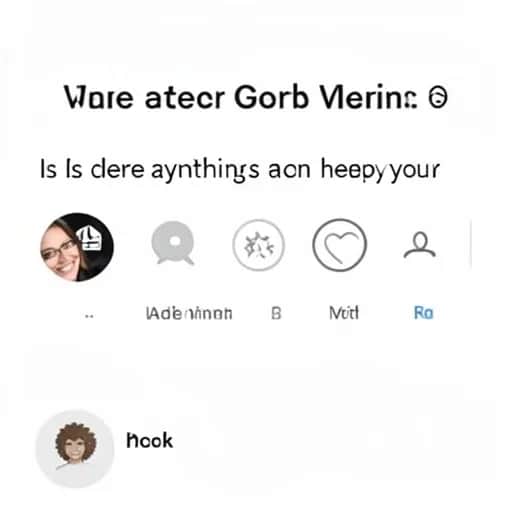Open the "hook" contact name
Viewport: 512px width, 512px height.
150,440
